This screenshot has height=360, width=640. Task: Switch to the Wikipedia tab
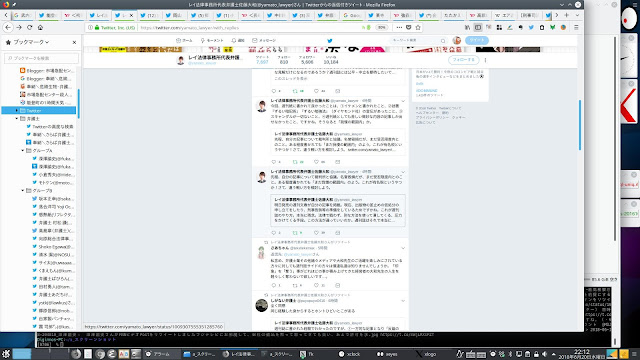(503, 15)
